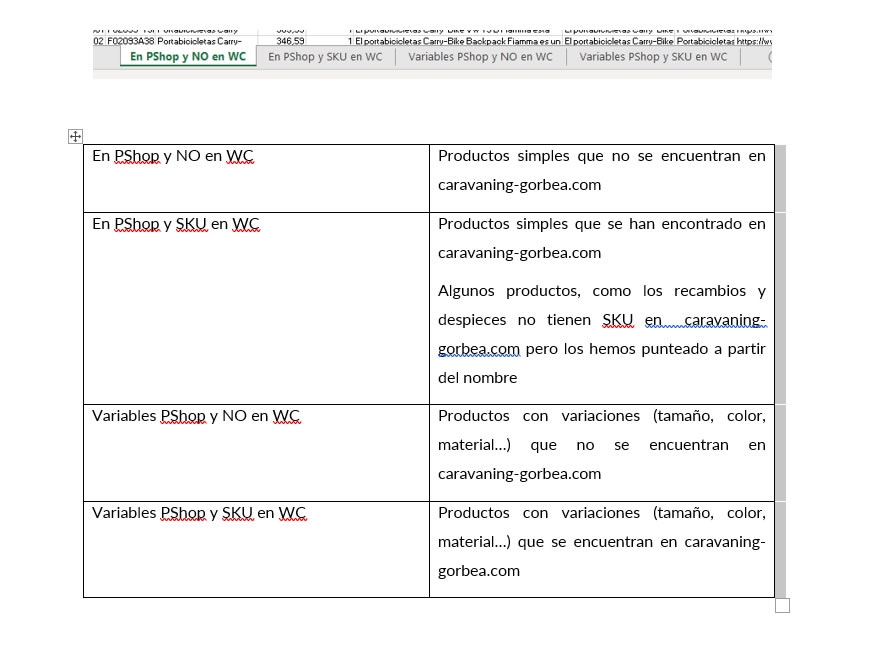Click text 'Productos simples que no se encuentran en'

click(602, 156)
